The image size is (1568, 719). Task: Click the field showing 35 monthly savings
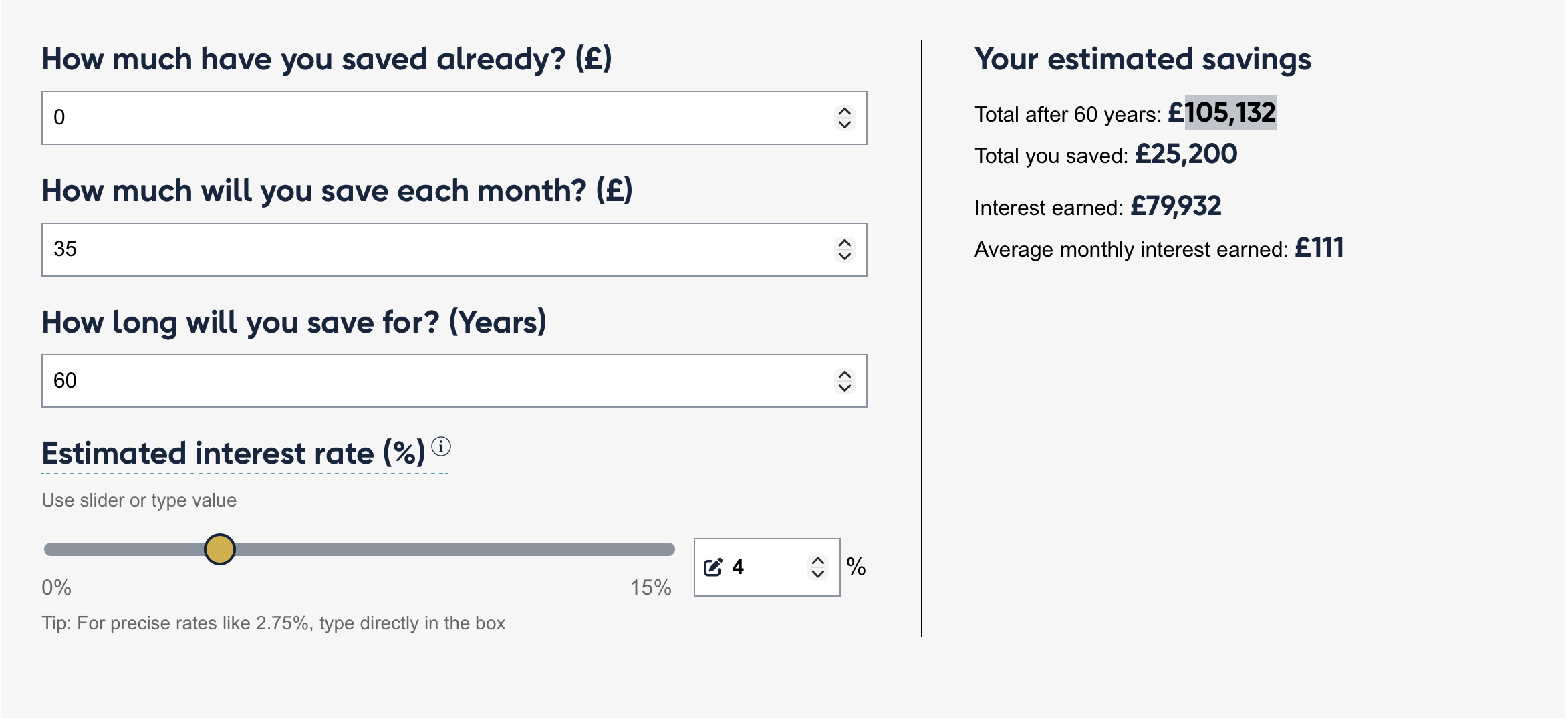pos(401,249)
